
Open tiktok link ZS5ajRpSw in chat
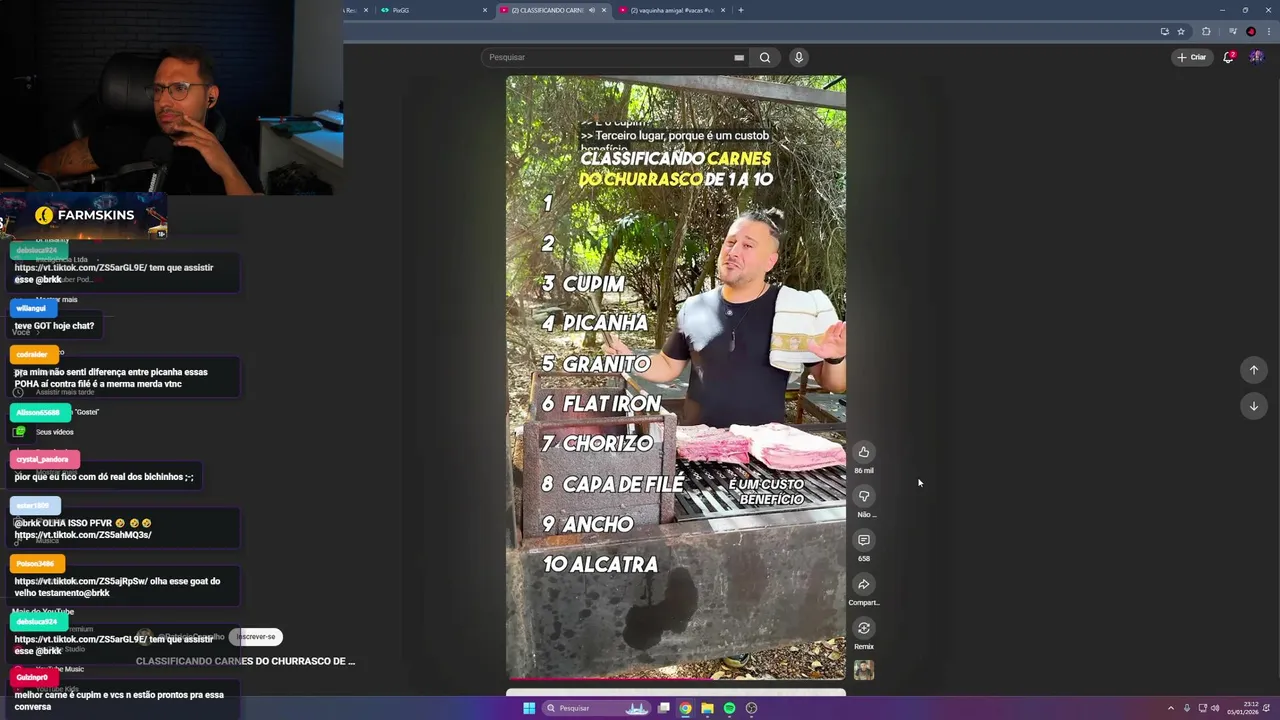point(81,581)
